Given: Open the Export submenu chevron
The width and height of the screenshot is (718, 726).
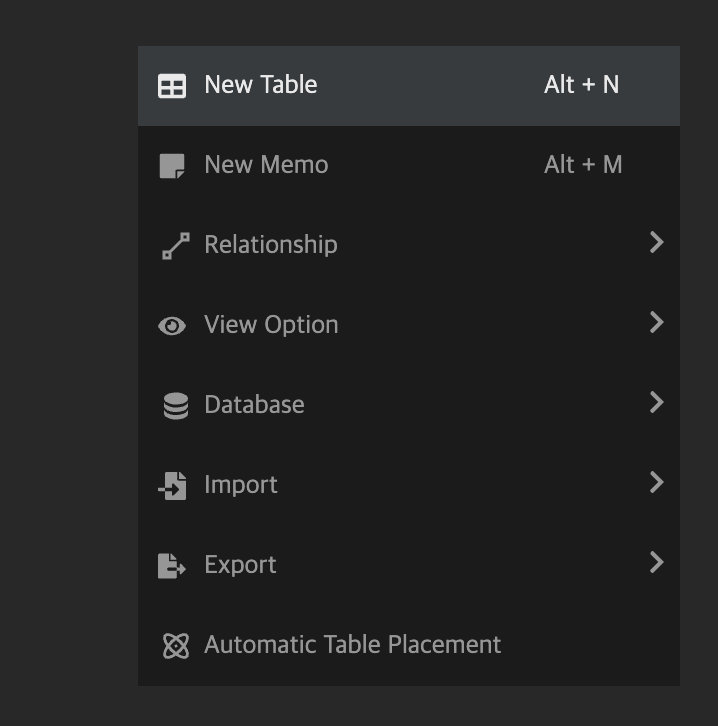Looking at the screenshot, I should [x=656, y=562].
